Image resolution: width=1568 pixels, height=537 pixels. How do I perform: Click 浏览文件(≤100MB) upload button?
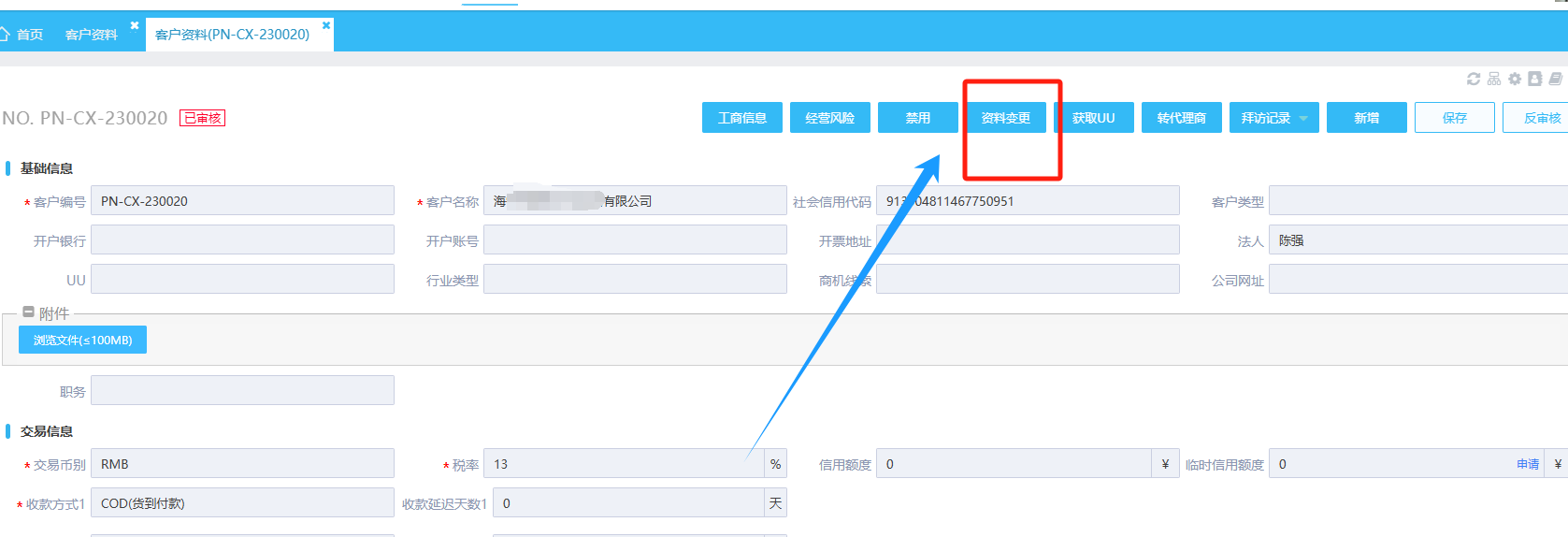click(82, 340)
